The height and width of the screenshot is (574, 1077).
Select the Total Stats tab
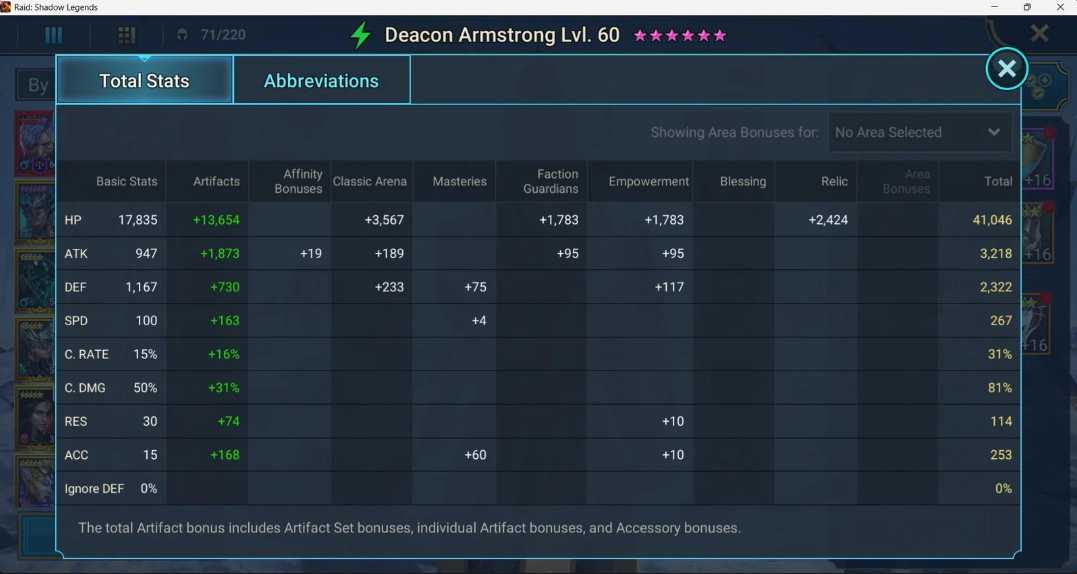pyautogui.click(x=144, y=80)
